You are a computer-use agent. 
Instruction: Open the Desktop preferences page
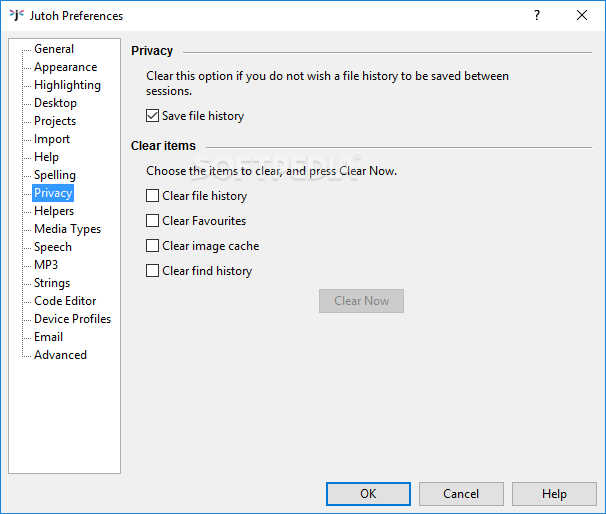click(x=55, y=103)
